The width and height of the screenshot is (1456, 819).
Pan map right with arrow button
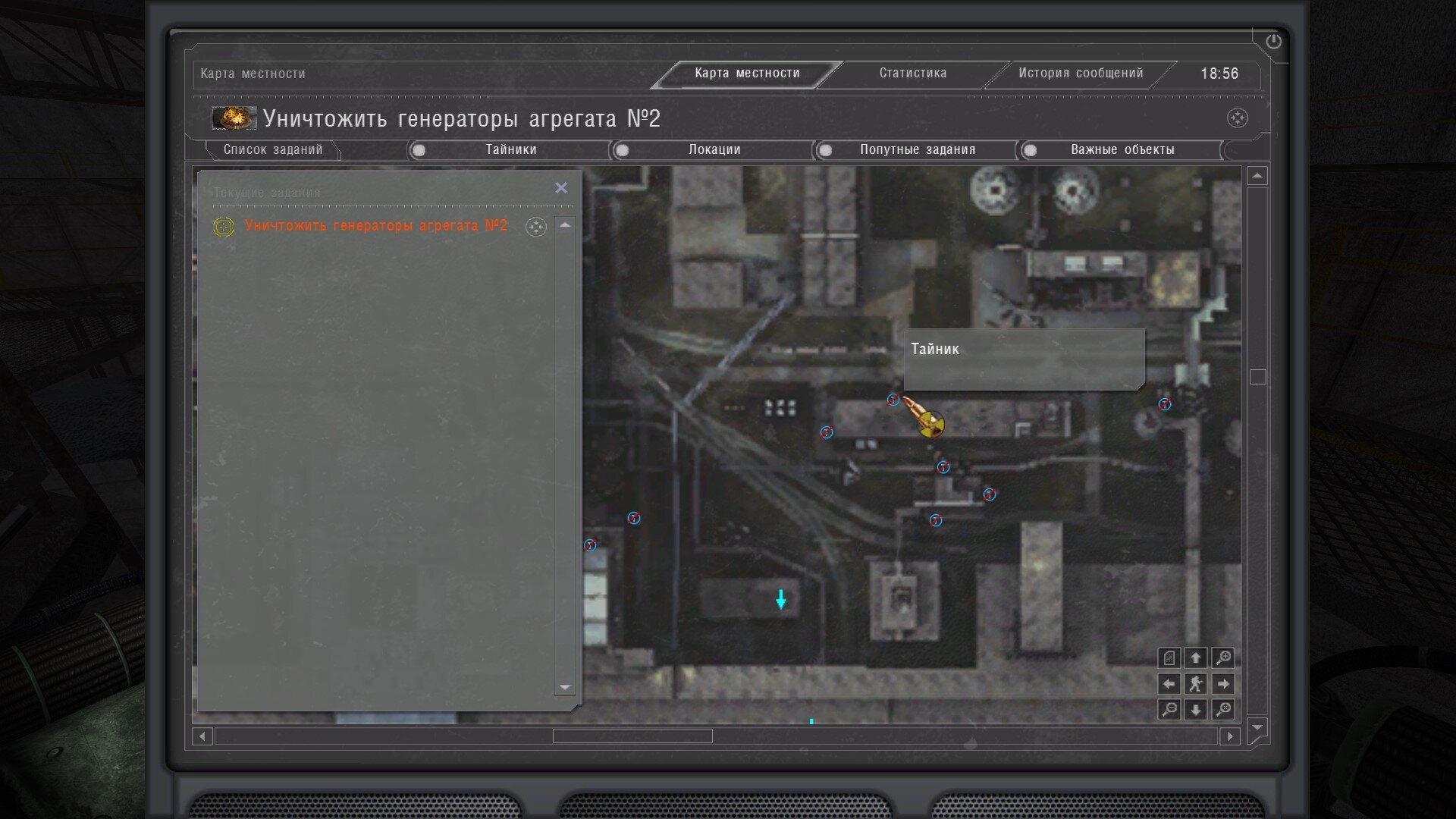click(x=1222, y=684)
